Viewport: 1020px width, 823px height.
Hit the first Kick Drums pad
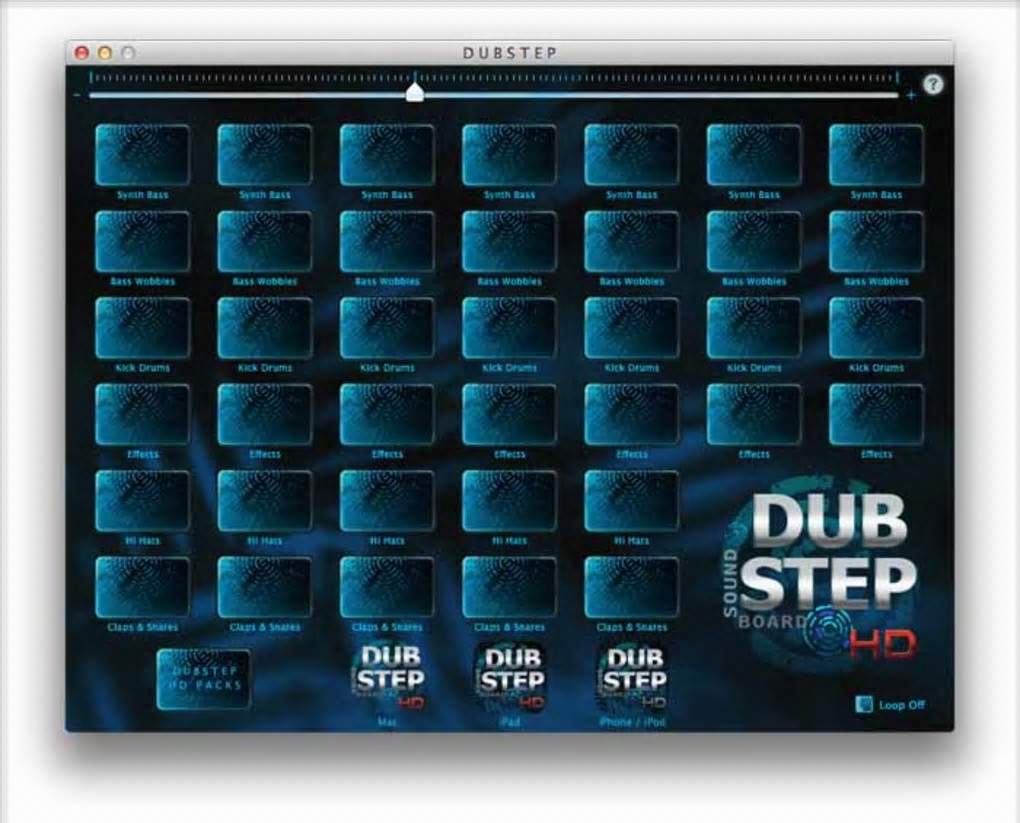142,328
